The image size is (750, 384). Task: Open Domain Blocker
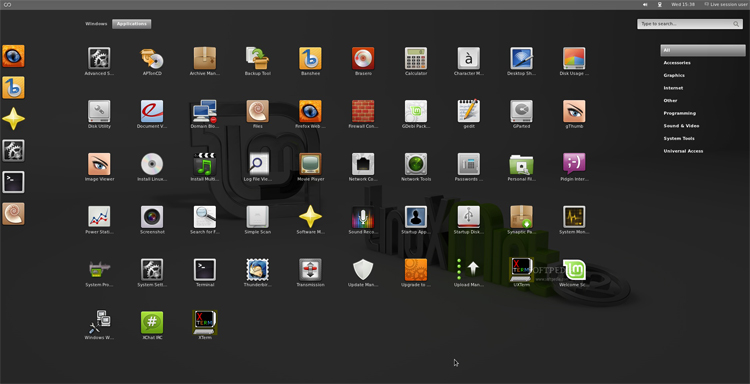(205, 111)
